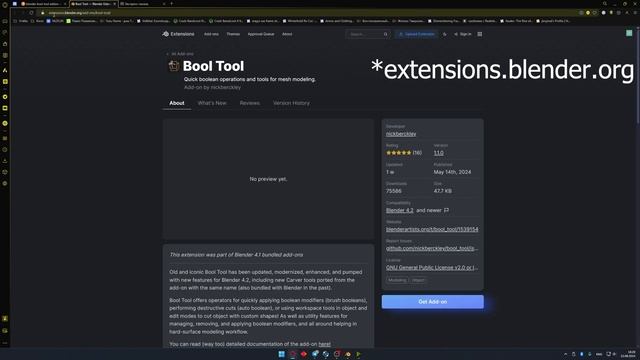Go back to All Add-ons
640x360 pixels.
tap(180, 54)
